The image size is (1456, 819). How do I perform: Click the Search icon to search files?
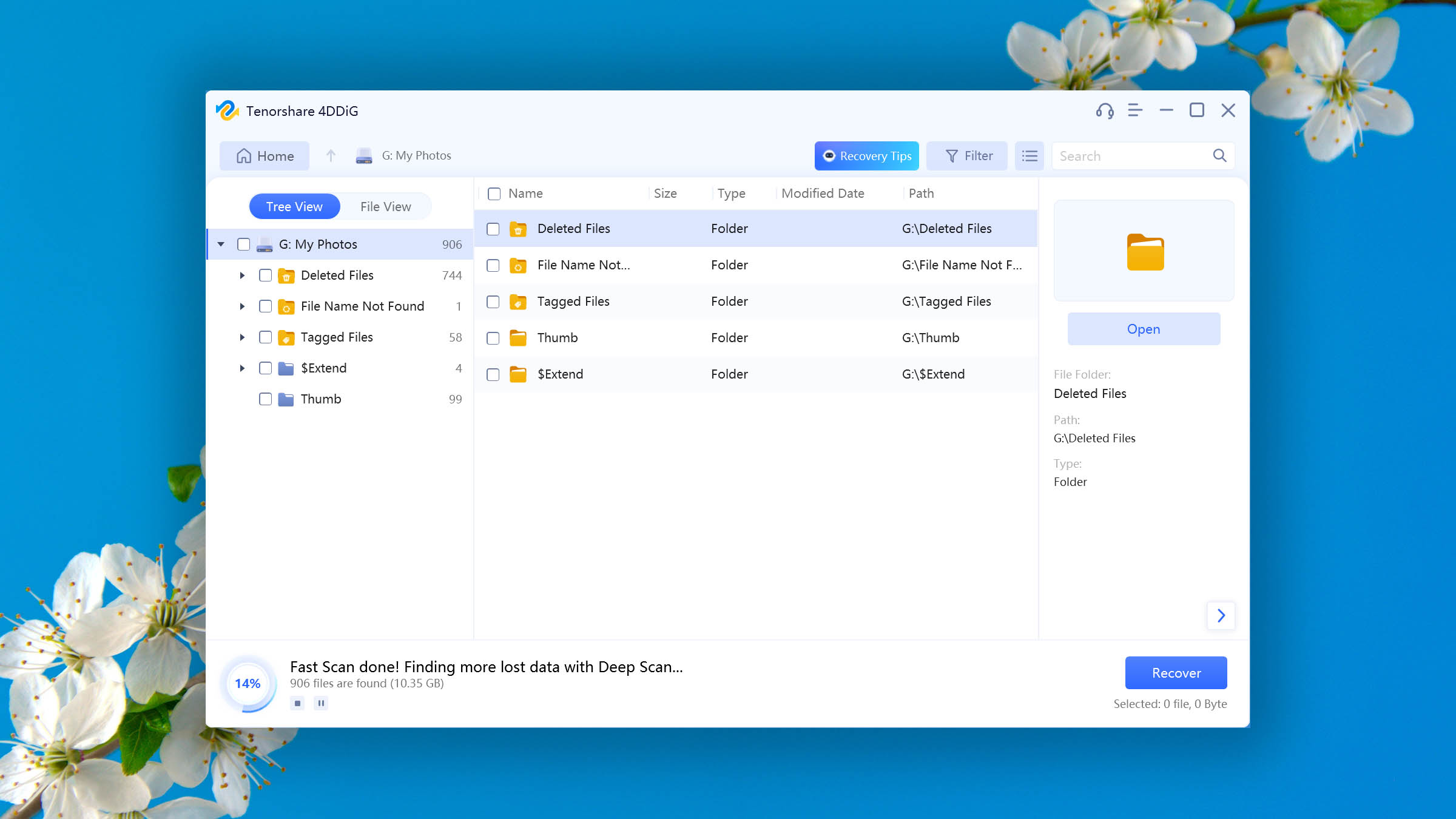pyautogui.click(x=1220, y=156)
